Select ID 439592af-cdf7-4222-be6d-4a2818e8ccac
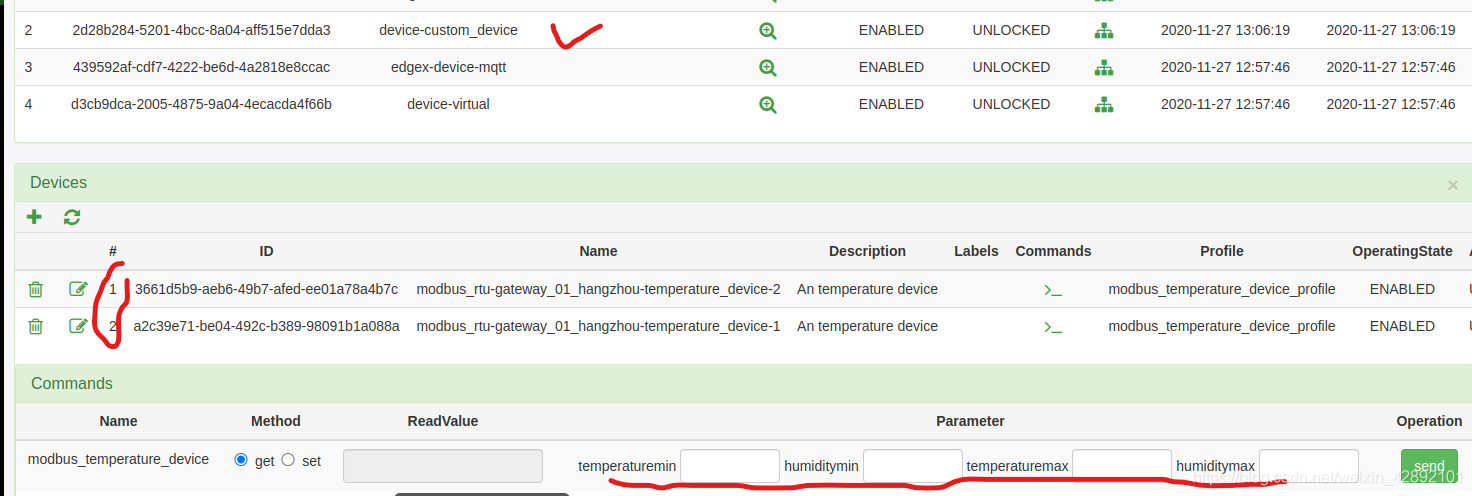1472x496 pixels. click(x=202, y=67)
